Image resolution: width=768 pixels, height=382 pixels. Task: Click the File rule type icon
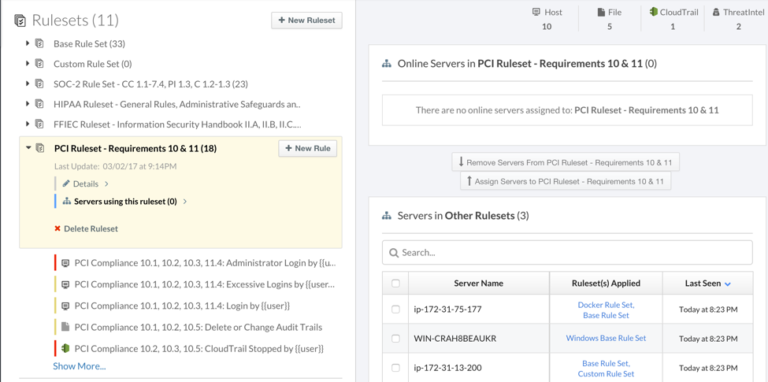click(x=601, y=12)
